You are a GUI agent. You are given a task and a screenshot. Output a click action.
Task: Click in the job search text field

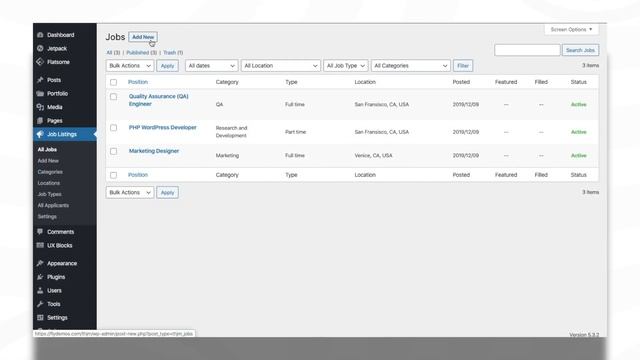click(527, 50)
